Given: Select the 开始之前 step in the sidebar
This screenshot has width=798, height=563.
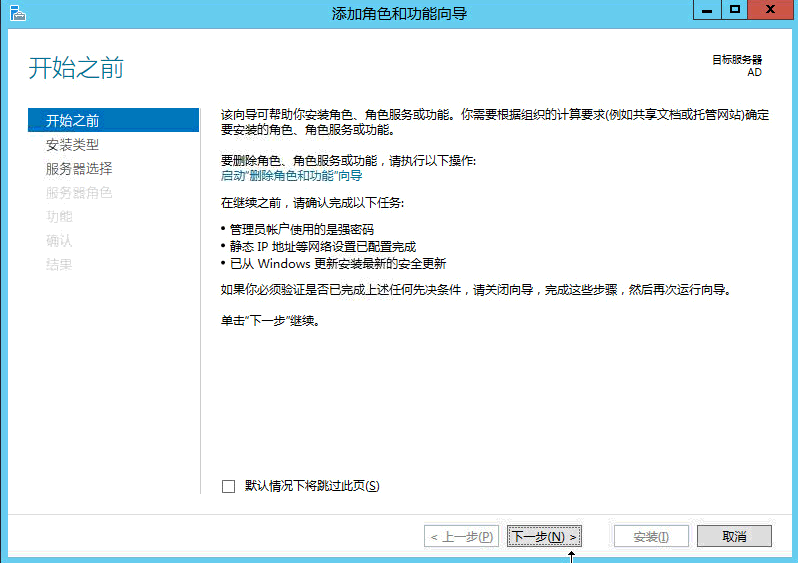Looking at the screenshot, I should tap(73, 121).
